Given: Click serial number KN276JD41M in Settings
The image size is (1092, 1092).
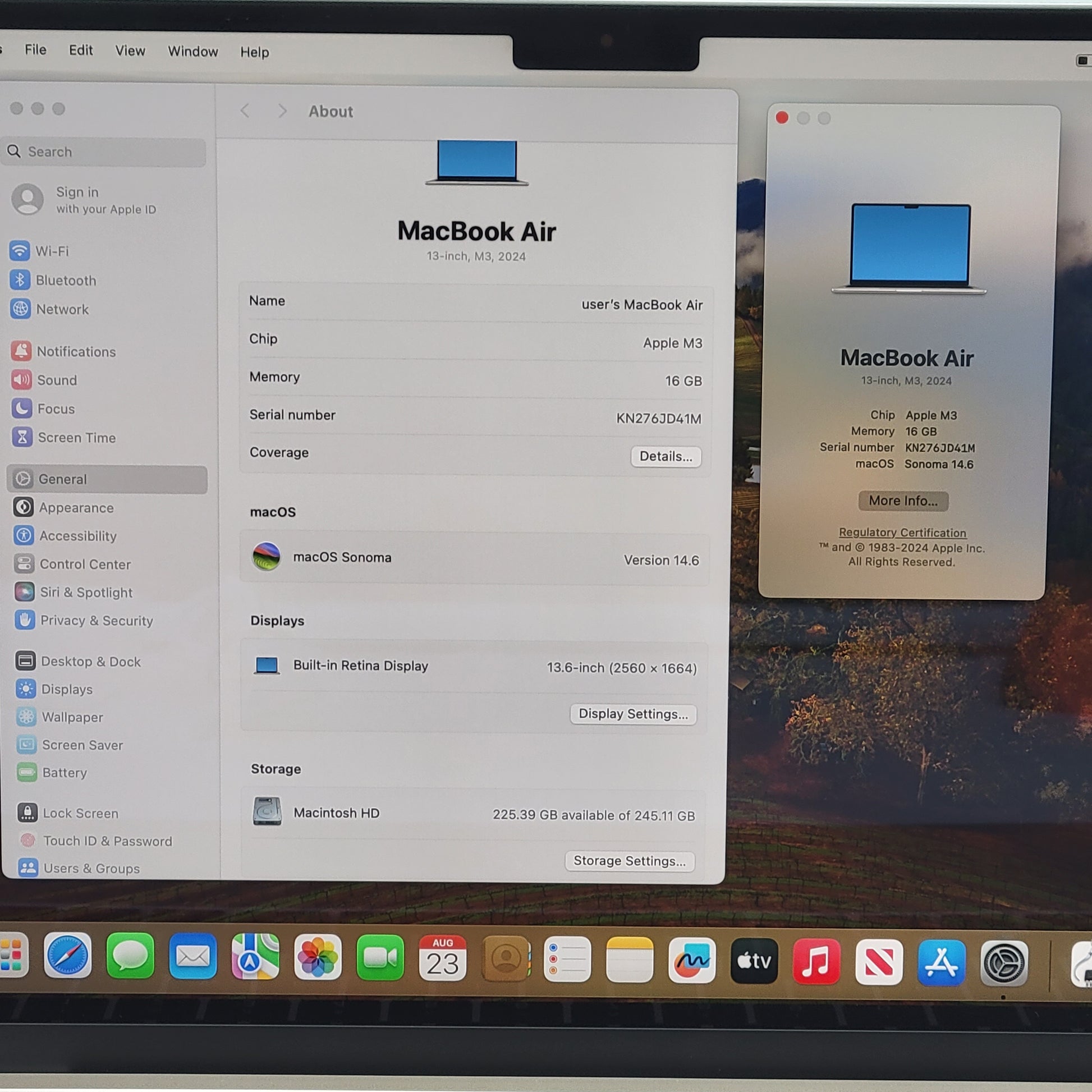Looking at the screenshot, I should click(x=658, y=418).
